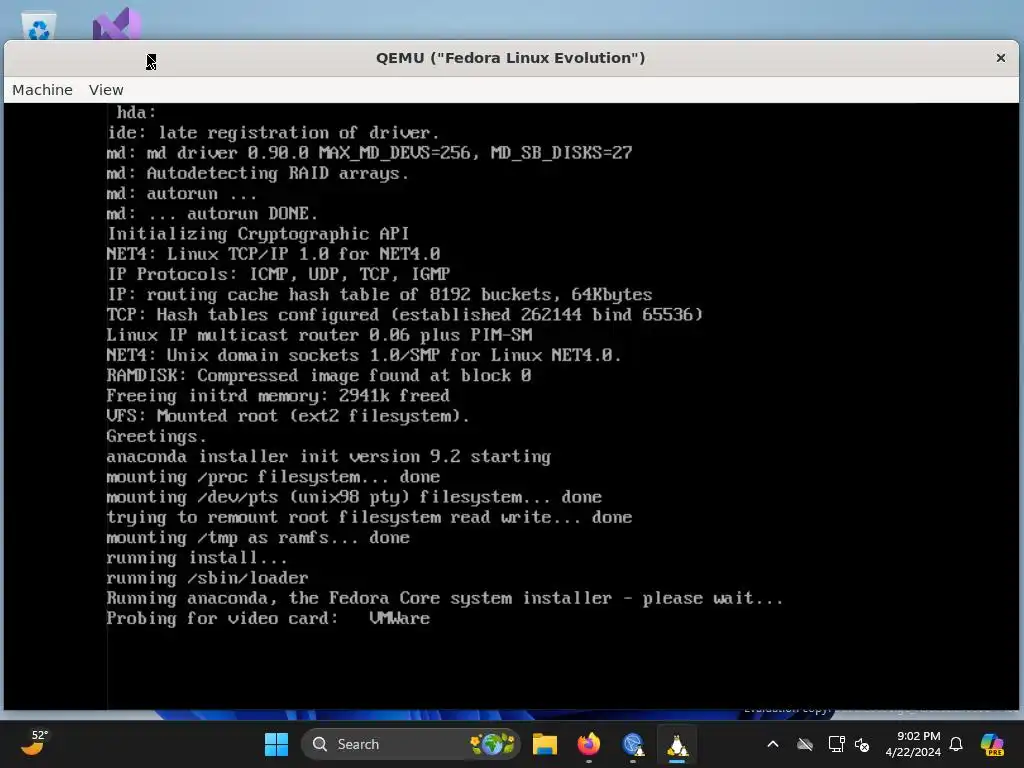Click the "Greetings." line

point(156,436)
